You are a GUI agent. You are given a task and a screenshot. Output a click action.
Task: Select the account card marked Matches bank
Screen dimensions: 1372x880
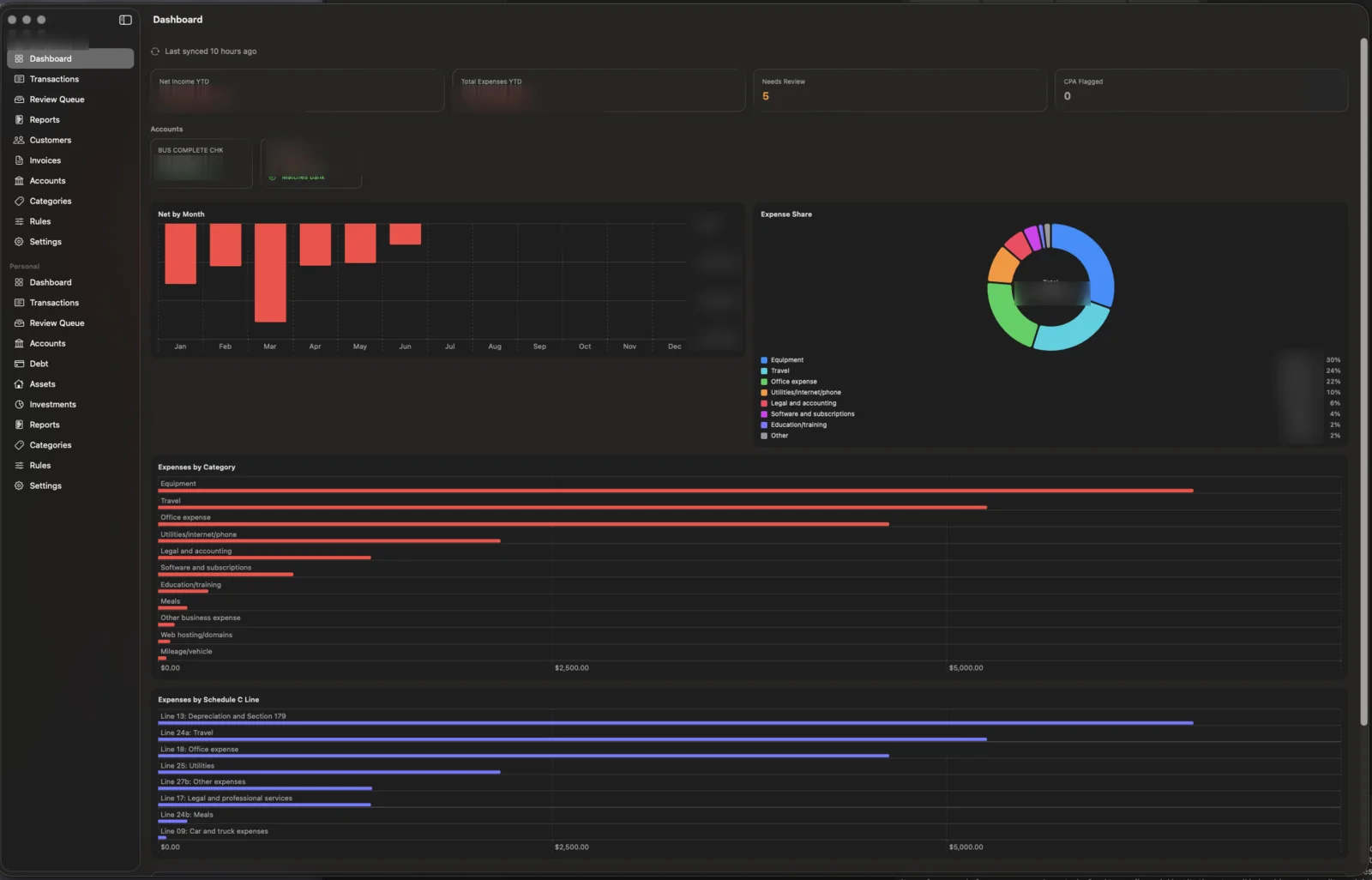(x=311, y=164)
